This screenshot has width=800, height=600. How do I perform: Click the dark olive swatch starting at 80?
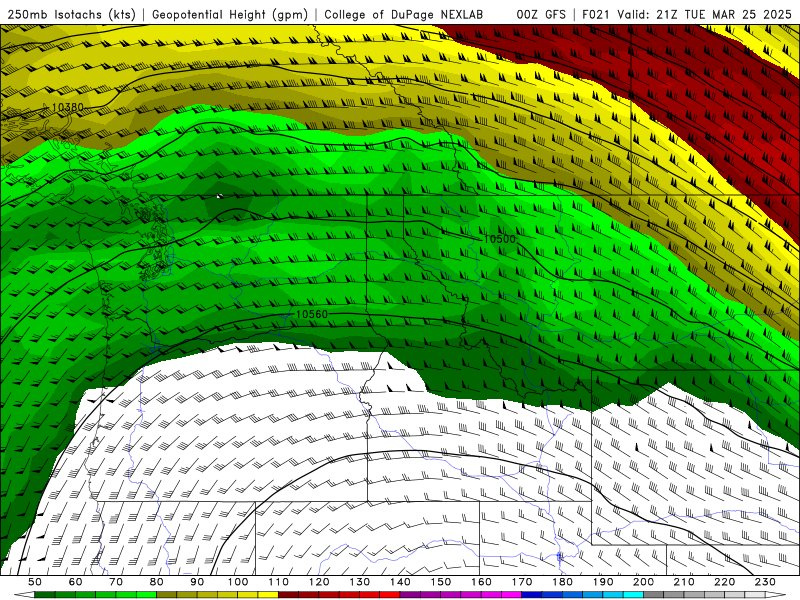(x=166, y=595)
